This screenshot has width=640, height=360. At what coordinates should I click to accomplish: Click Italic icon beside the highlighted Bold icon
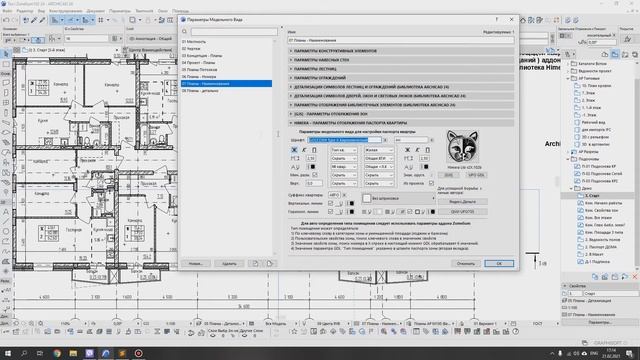(304, 150)
